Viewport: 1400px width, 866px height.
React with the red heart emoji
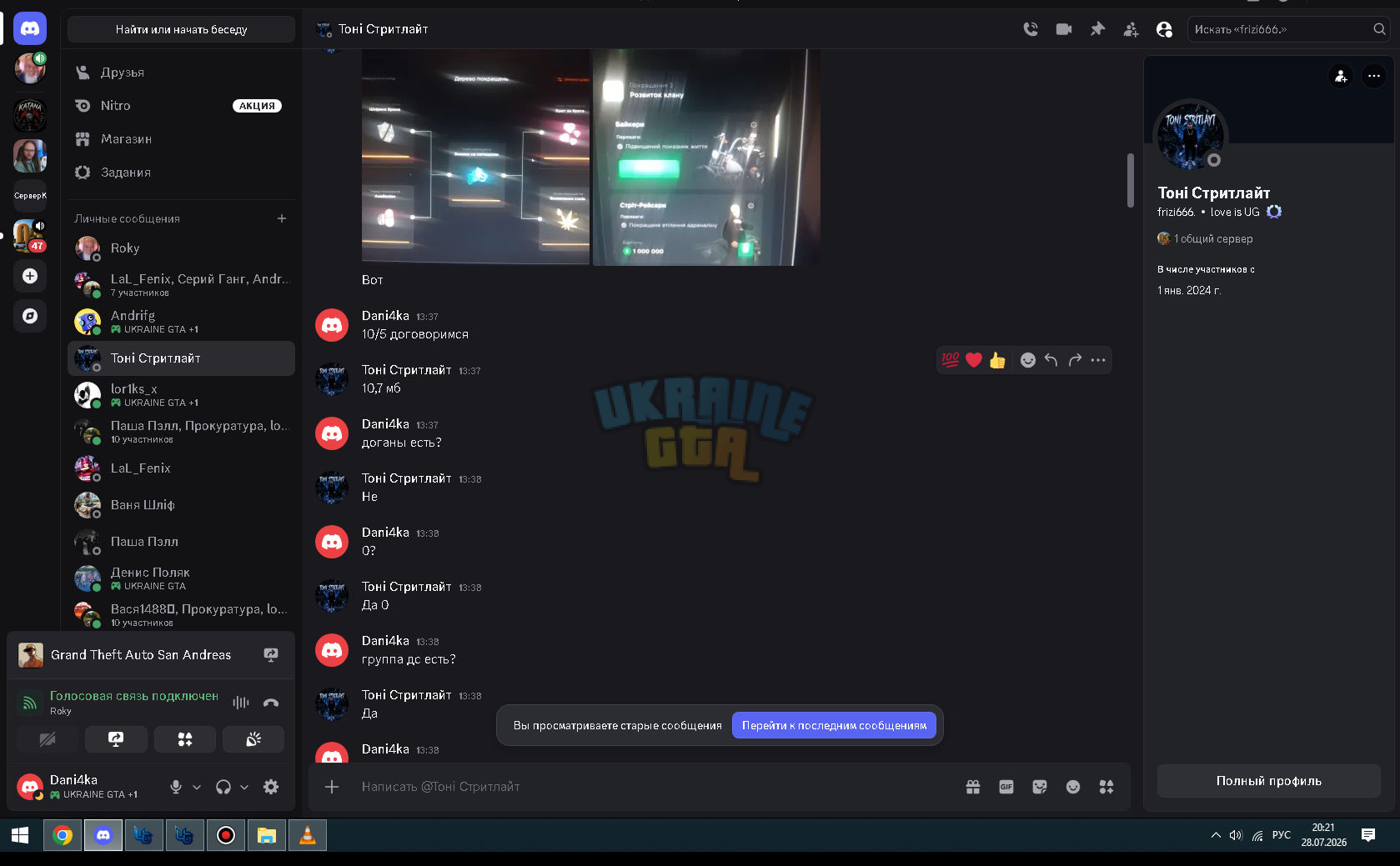tap(974, 360)
